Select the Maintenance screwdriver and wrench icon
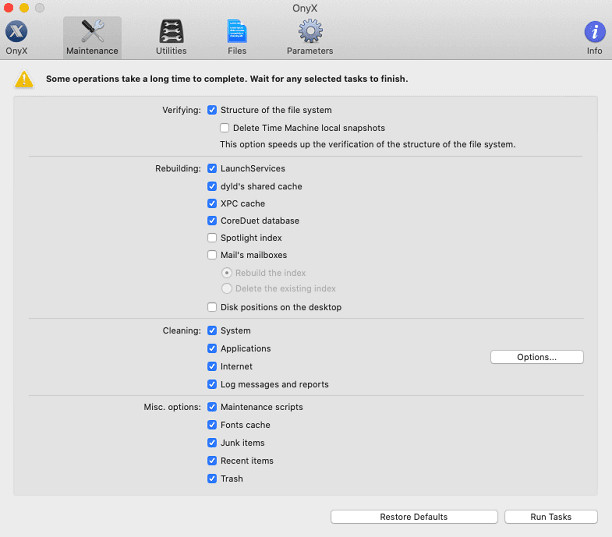Viewport: 612px width, 537px height. click(x=93, y=31)
